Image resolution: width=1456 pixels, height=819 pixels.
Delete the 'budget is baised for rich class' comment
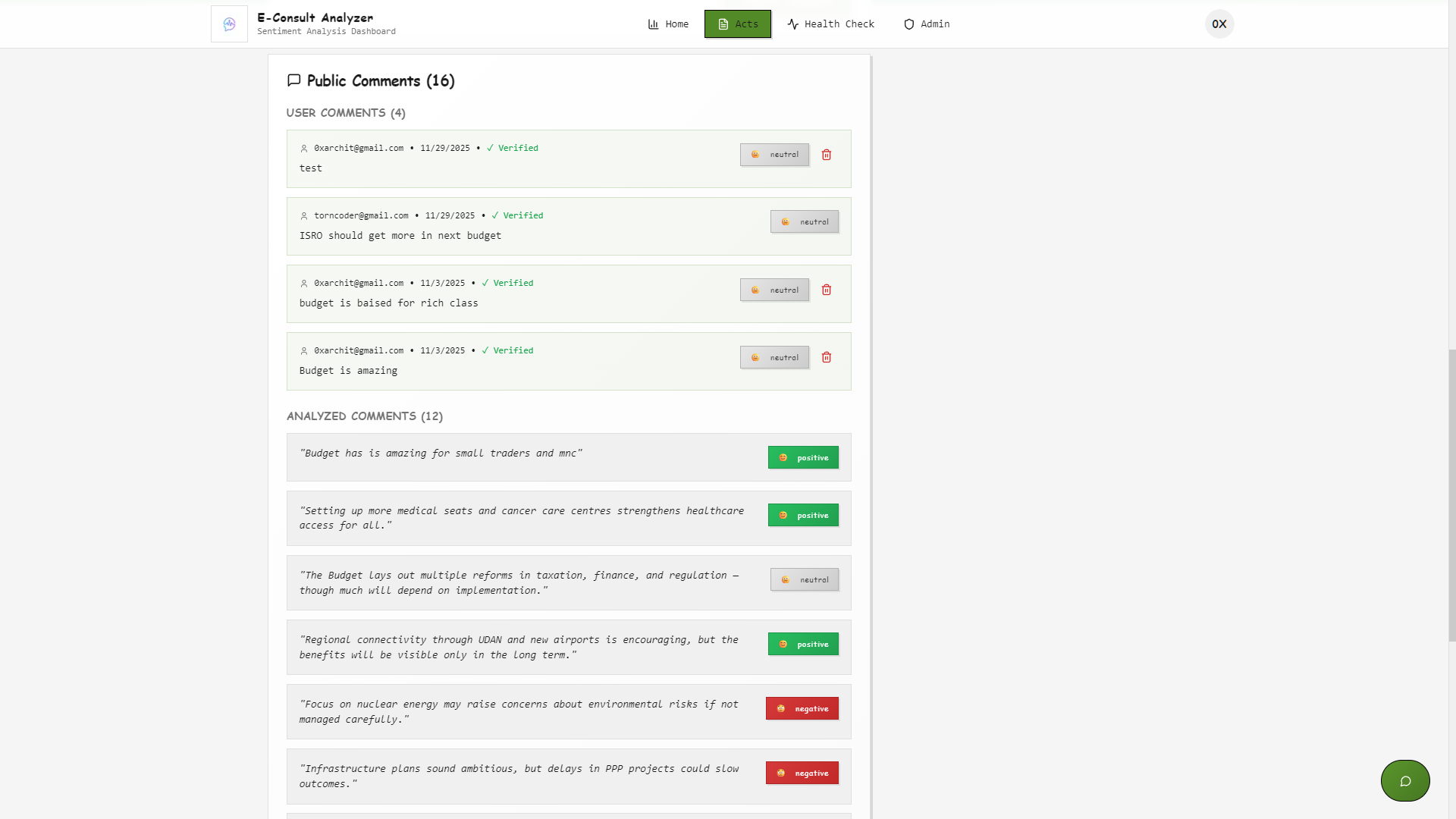(x=827, y=290)
